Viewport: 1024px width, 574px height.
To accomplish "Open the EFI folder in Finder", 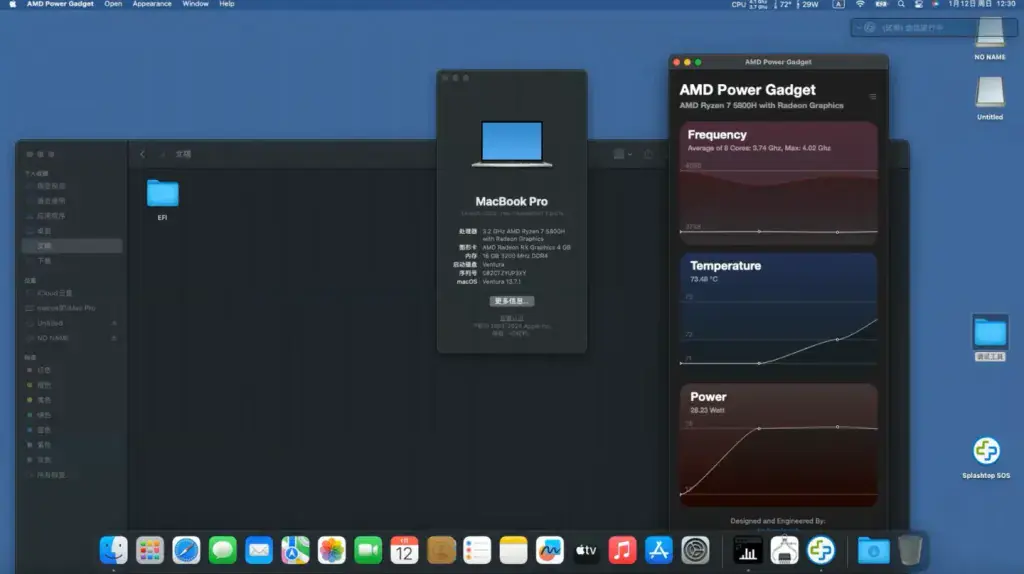I will 163,199.
